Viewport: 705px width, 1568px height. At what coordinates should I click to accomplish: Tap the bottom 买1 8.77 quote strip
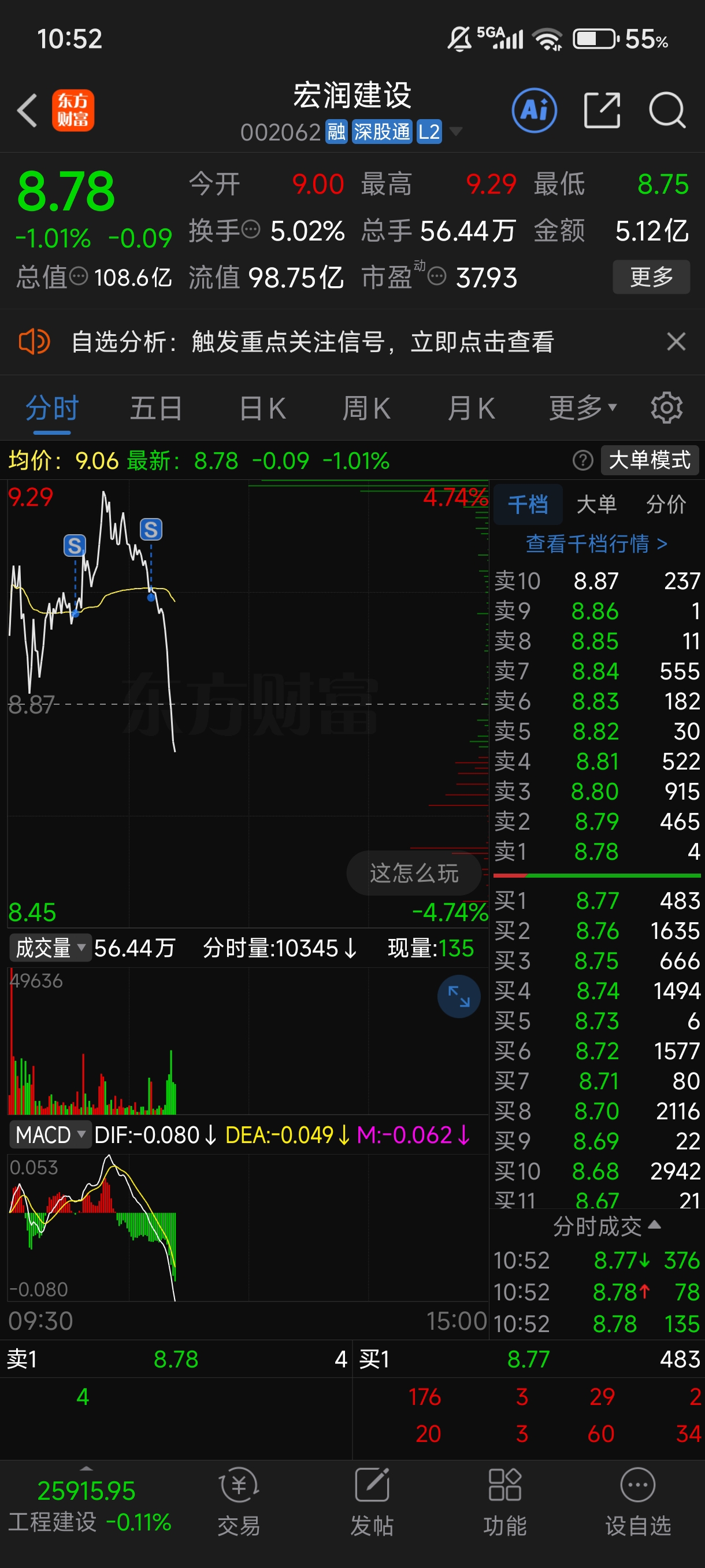529,1359
